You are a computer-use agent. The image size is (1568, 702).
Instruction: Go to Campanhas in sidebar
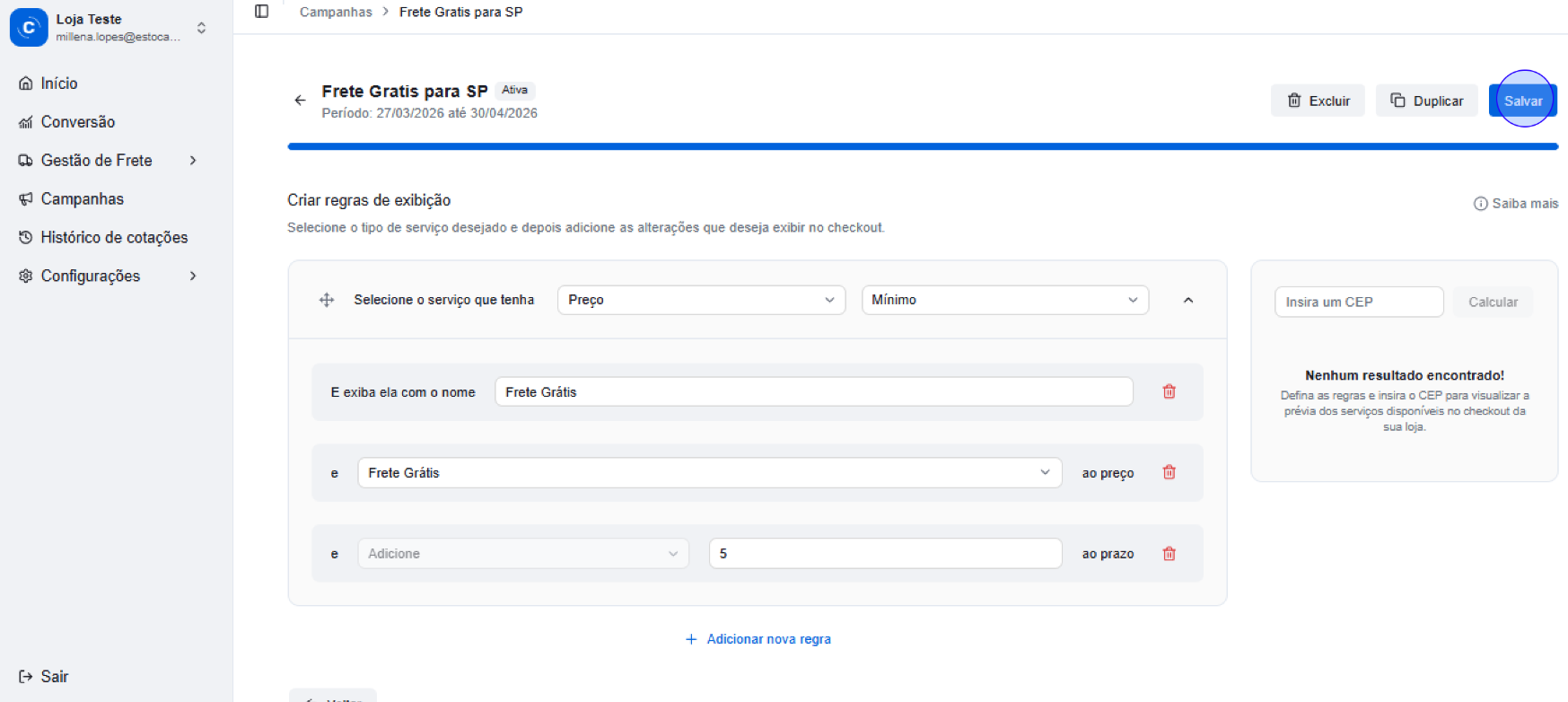(82, 199)
